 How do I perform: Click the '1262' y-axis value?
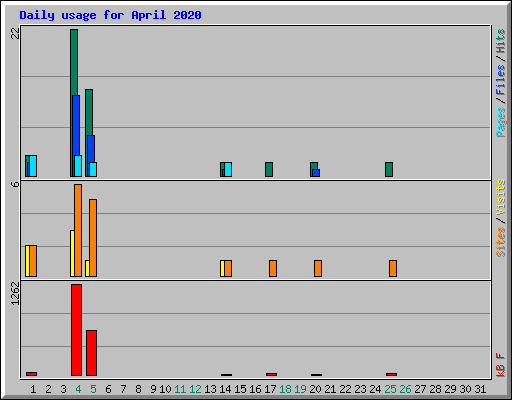point(15,293)
